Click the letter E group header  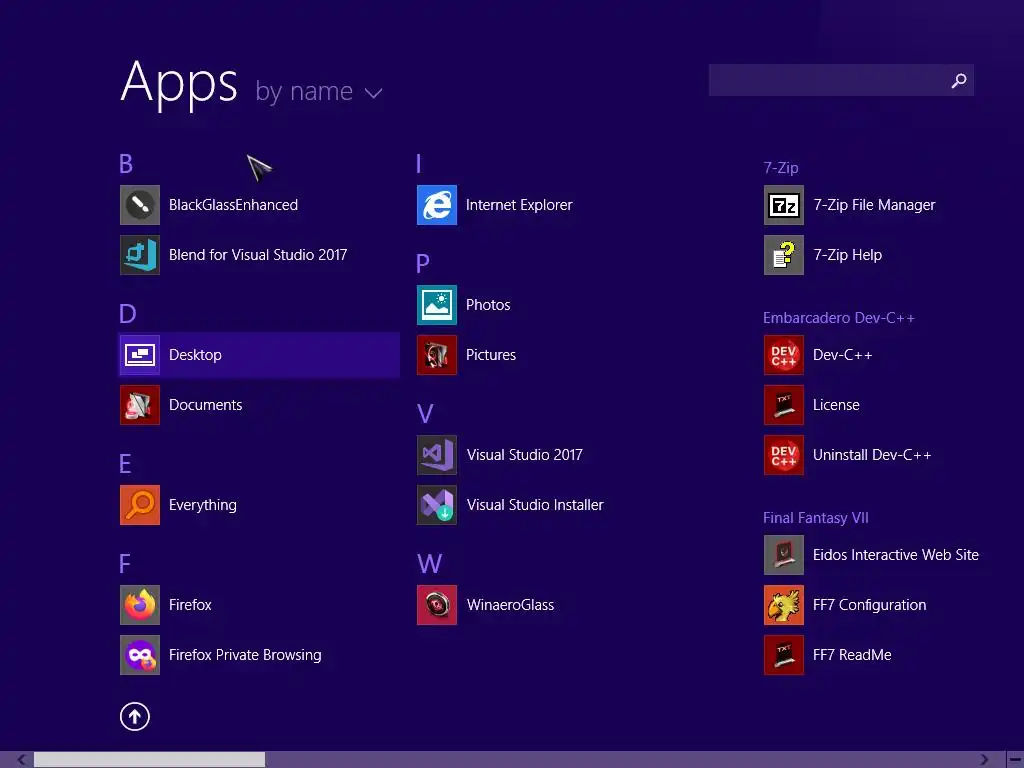click(x=125, y=464)
